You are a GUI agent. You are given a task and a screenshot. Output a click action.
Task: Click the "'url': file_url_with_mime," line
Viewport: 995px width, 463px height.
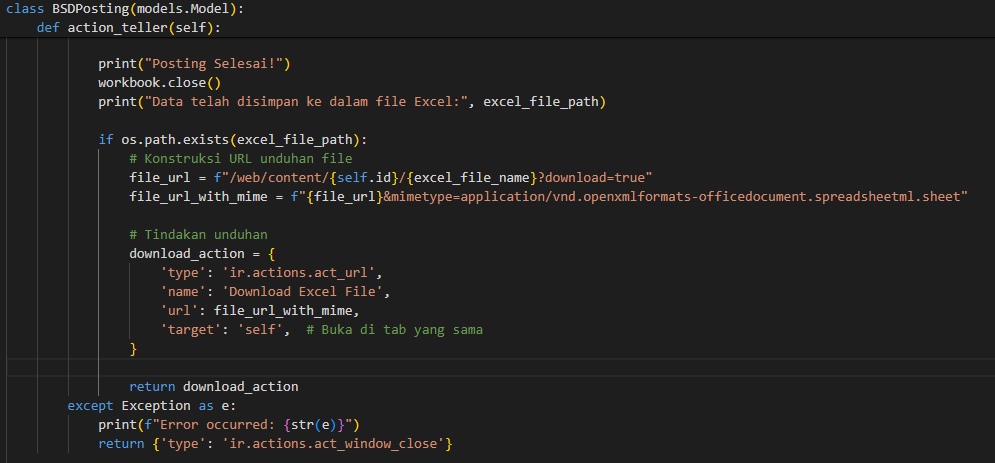pyautogui.click(x=260, y=311)
